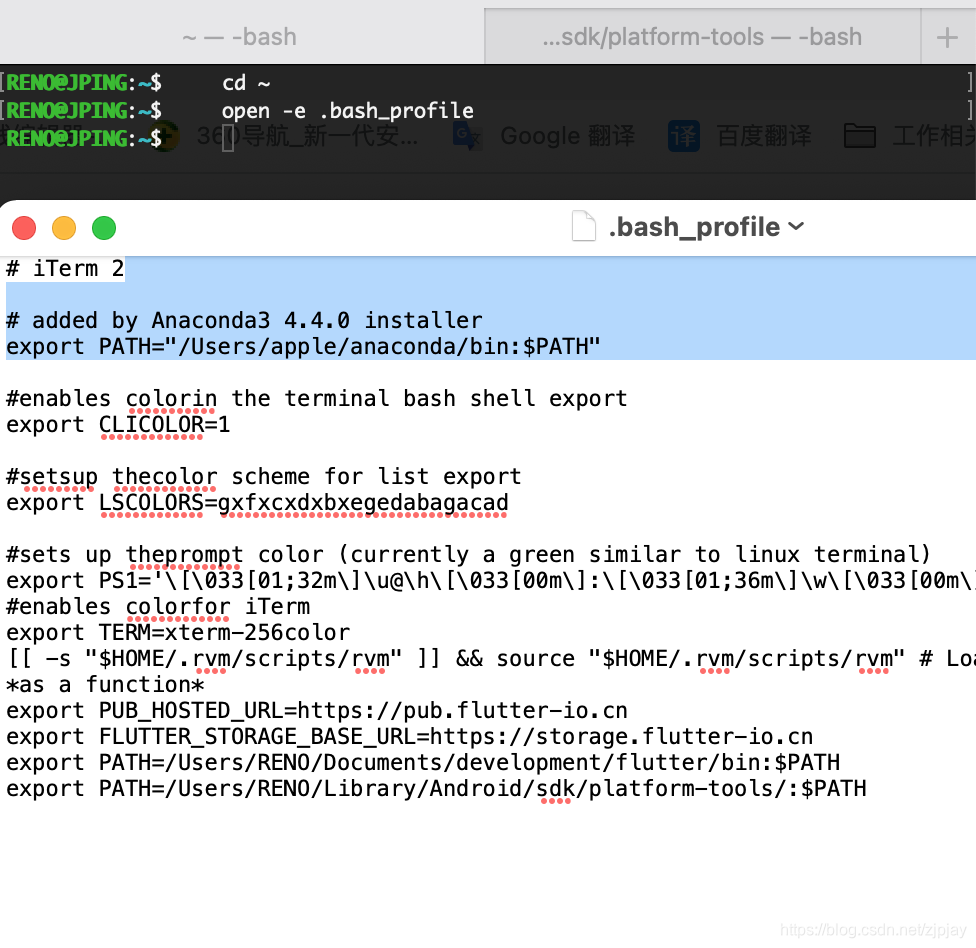Click the '#sets up theprompt color' comment

coord(468,555)
